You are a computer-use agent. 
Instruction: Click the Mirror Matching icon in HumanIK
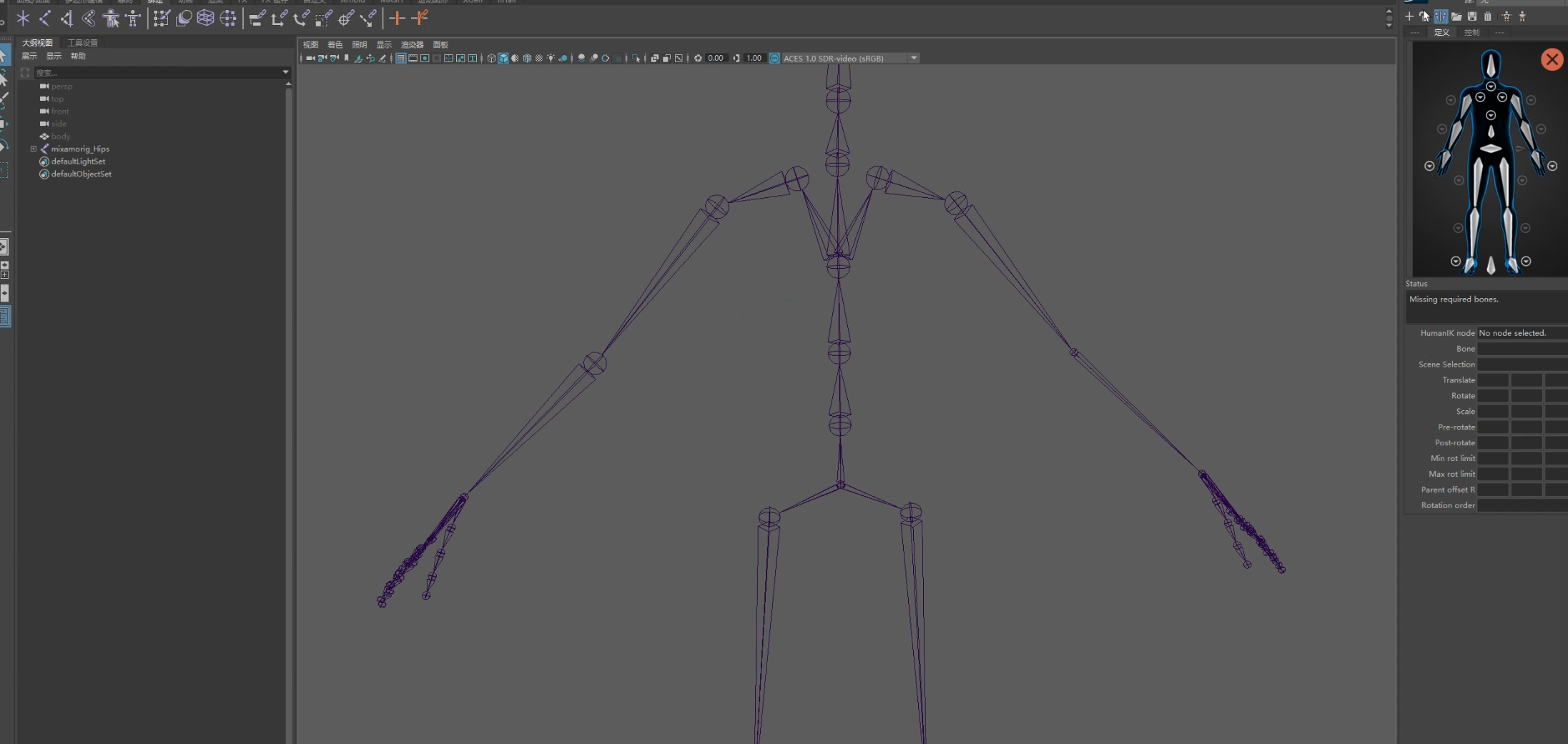[x=1441, y=16]
